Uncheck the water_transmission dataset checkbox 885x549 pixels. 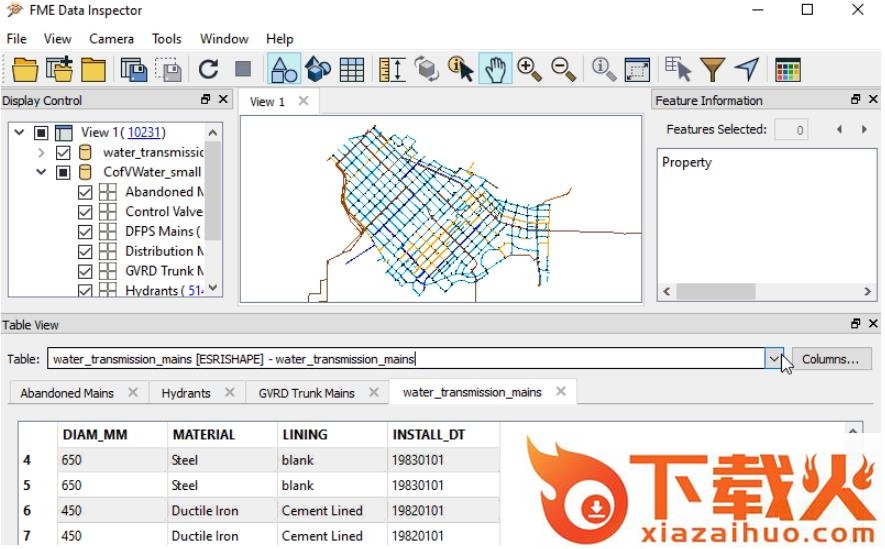click(63, 152)
